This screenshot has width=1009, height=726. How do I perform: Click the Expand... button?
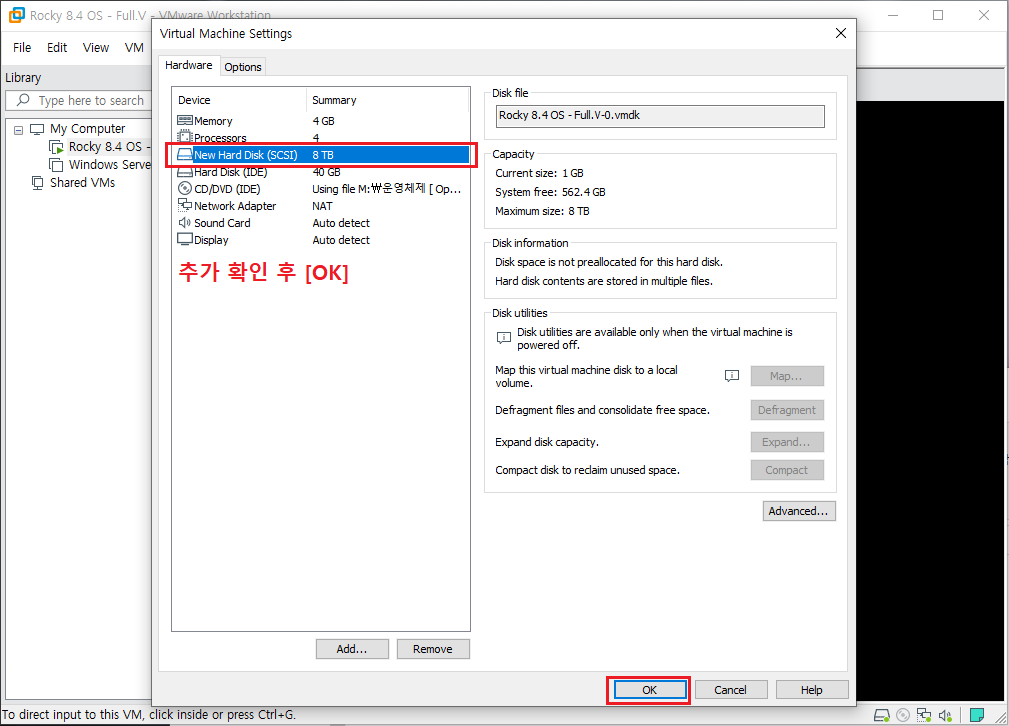(x=787, y=442)
